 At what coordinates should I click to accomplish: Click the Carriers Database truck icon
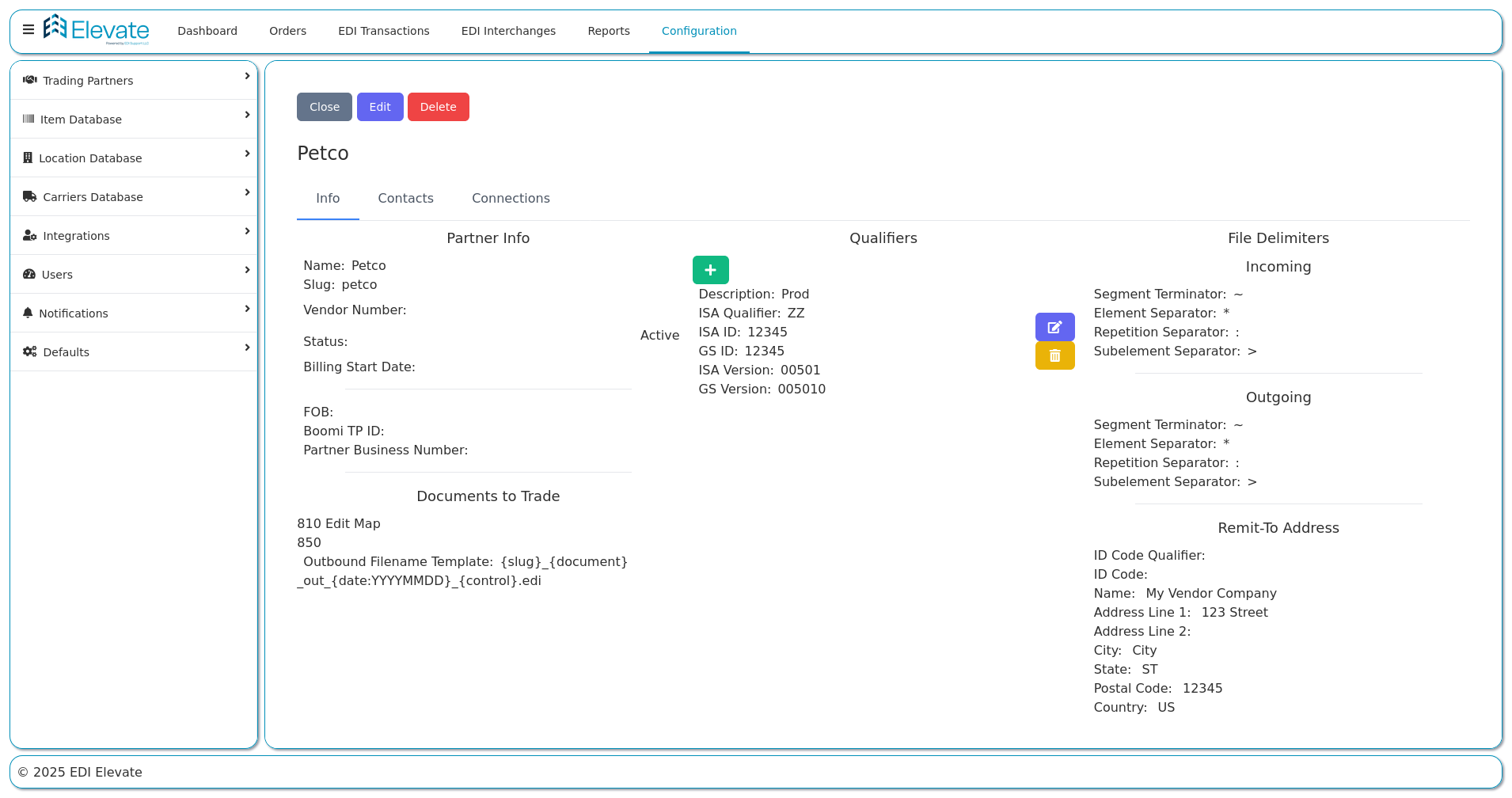click(x=30, y=196)
